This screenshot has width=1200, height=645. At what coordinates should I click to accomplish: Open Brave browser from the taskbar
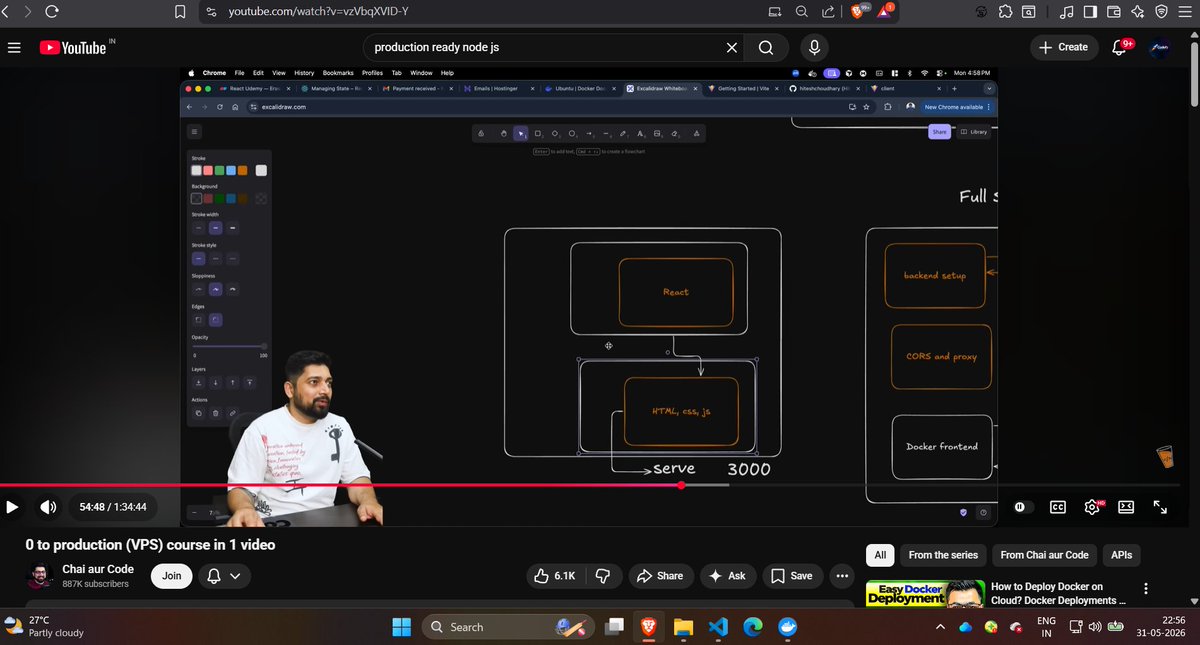pos(648,627)
